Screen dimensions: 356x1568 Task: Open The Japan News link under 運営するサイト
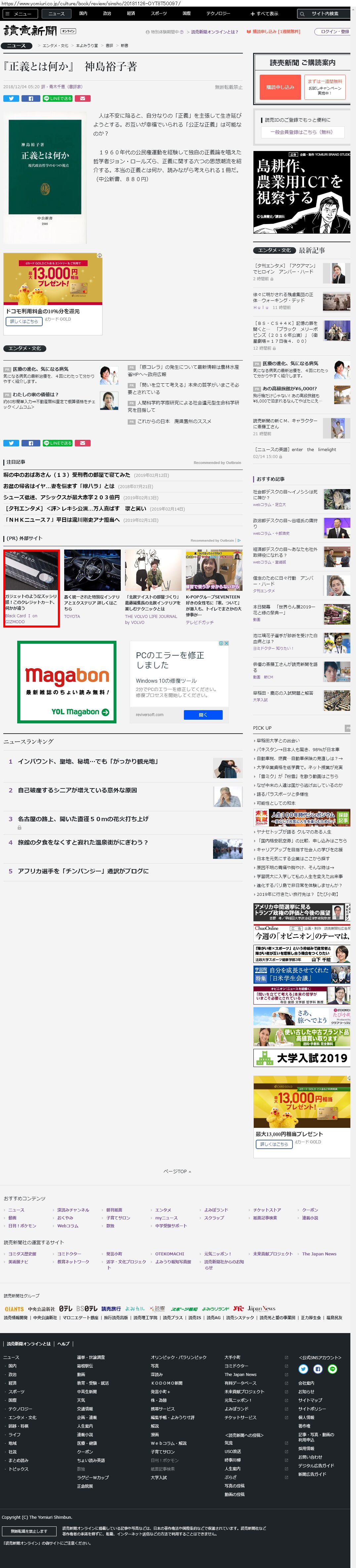pyautogui.click(x=319, y=1254)
